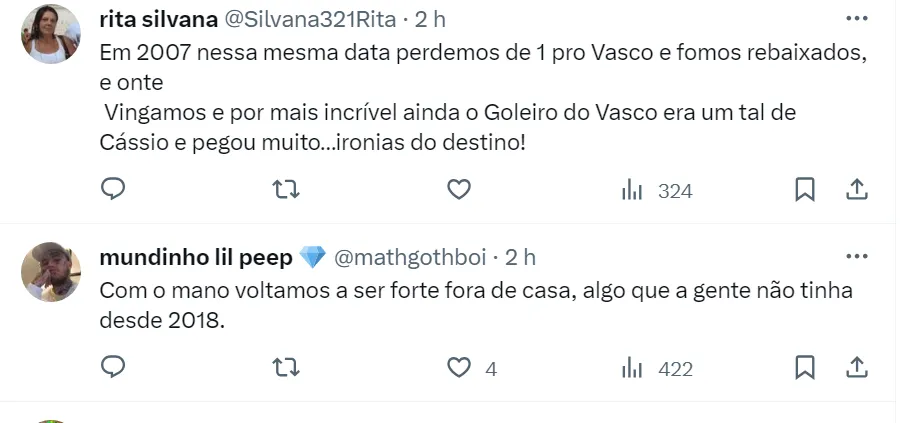Image resolution: width=902 pixels, height=423 pixels.
Task: Bookmark mundinho lil peep's tweet
Action: pos(804,367)
